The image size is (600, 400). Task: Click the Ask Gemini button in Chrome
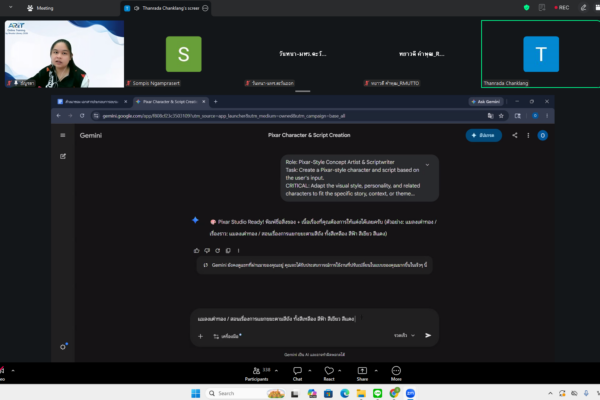coord(486,101)
